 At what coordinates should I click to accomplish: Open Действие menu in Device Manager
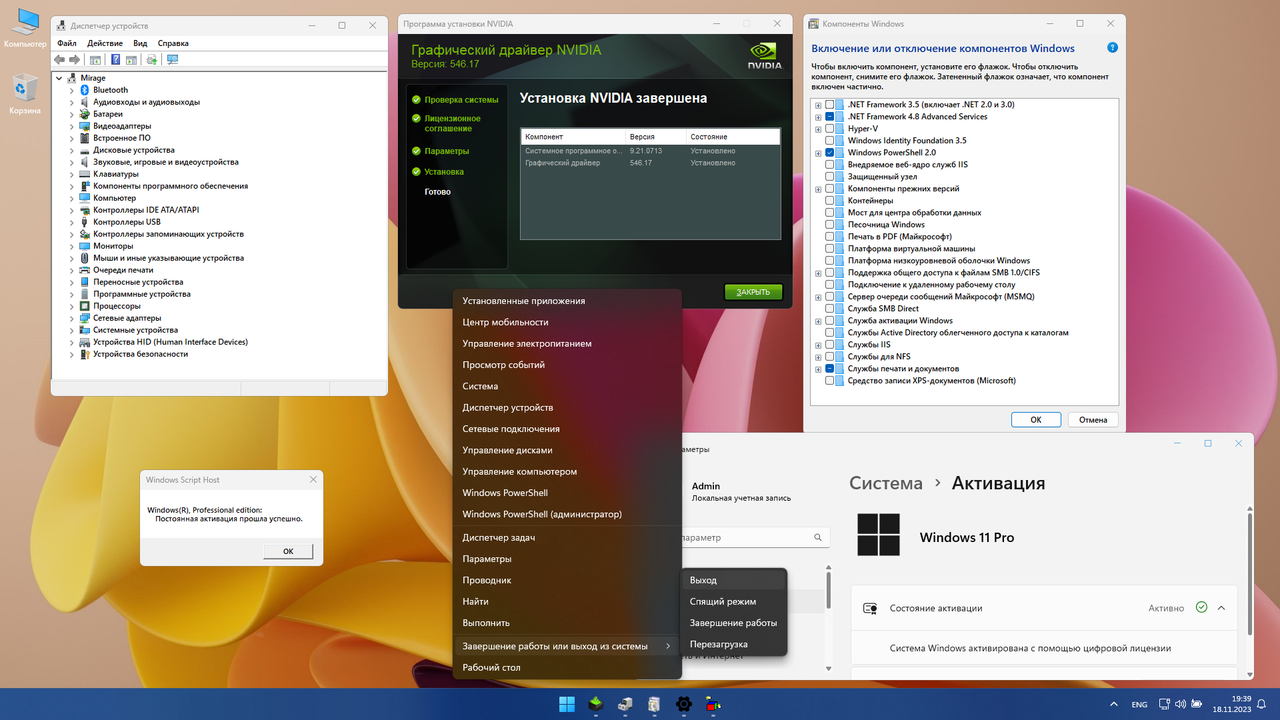coord(105,43)
